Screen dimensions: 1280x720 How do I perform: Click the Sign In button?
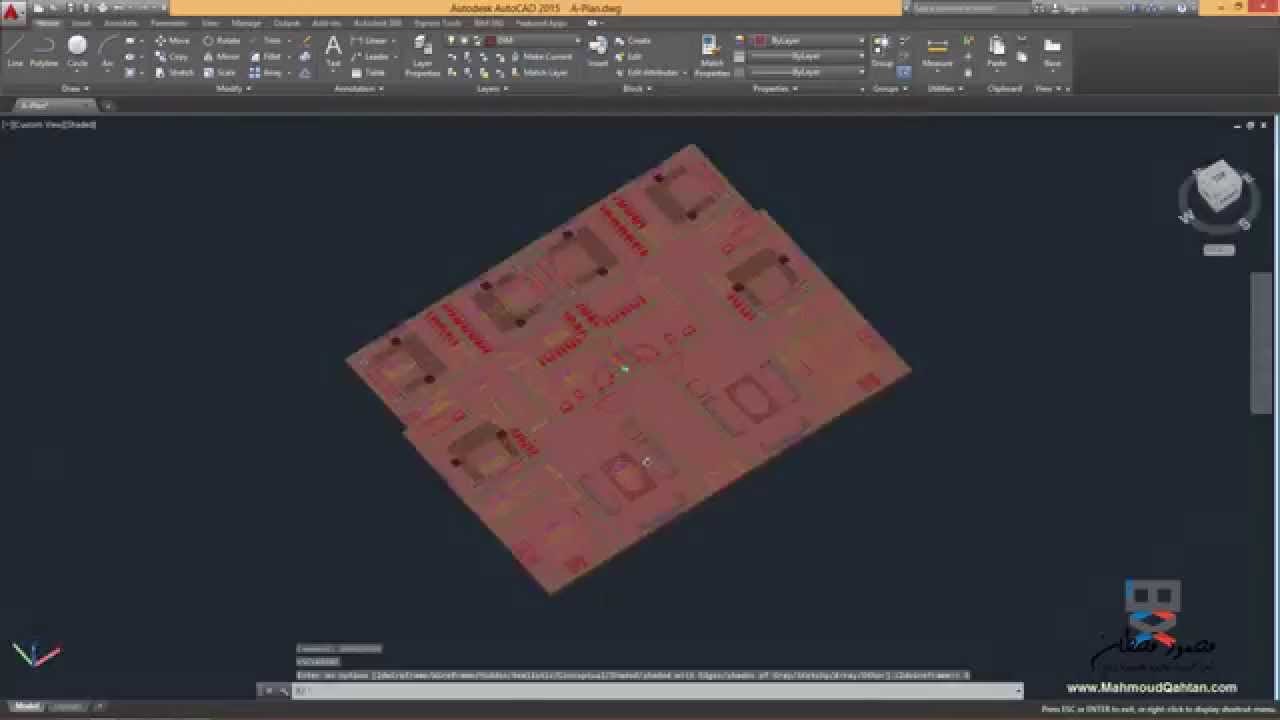(1072, 8)
